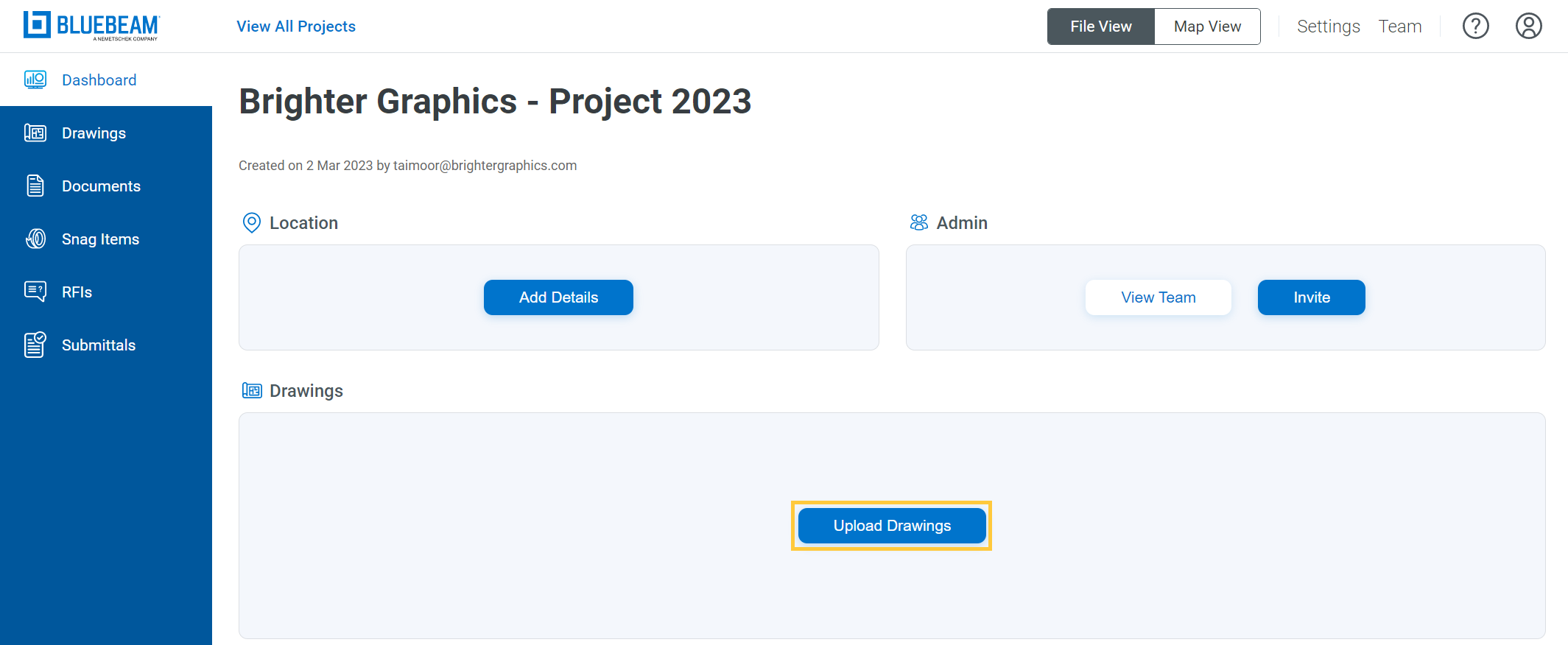The height and width of the screenshot is (645, 1568).
Task: Click the Drawings section heading icon
Action: (x=252, y=390)
